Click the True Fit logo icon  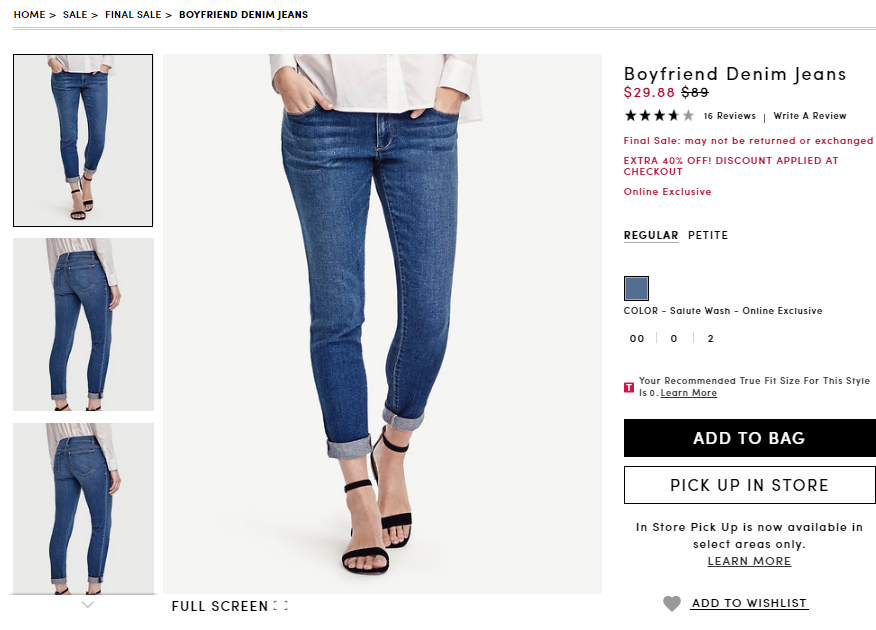tap(629, 387)
